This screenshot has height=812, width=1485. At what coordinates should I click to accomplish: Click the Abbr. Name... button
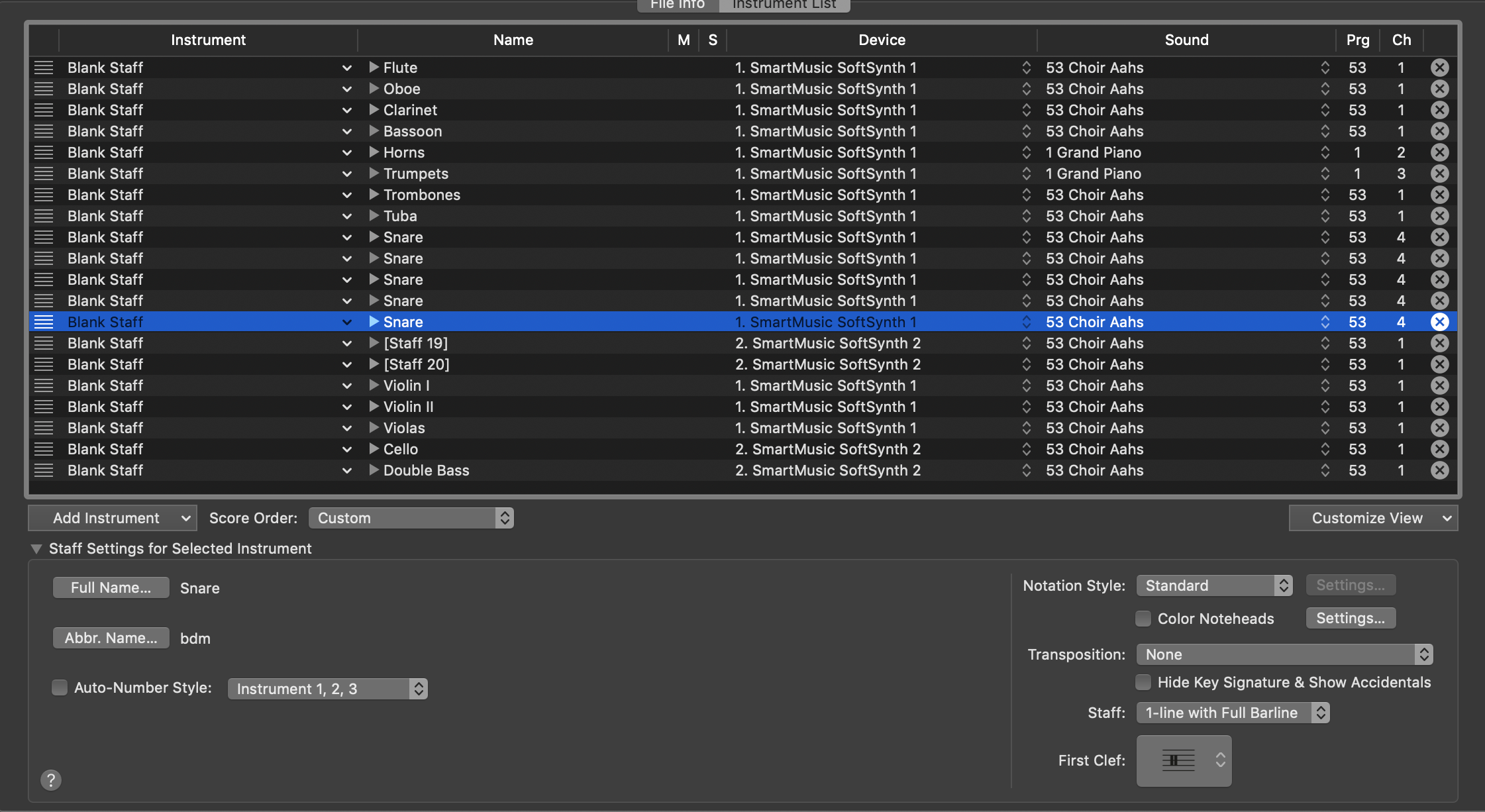[111, 638]
